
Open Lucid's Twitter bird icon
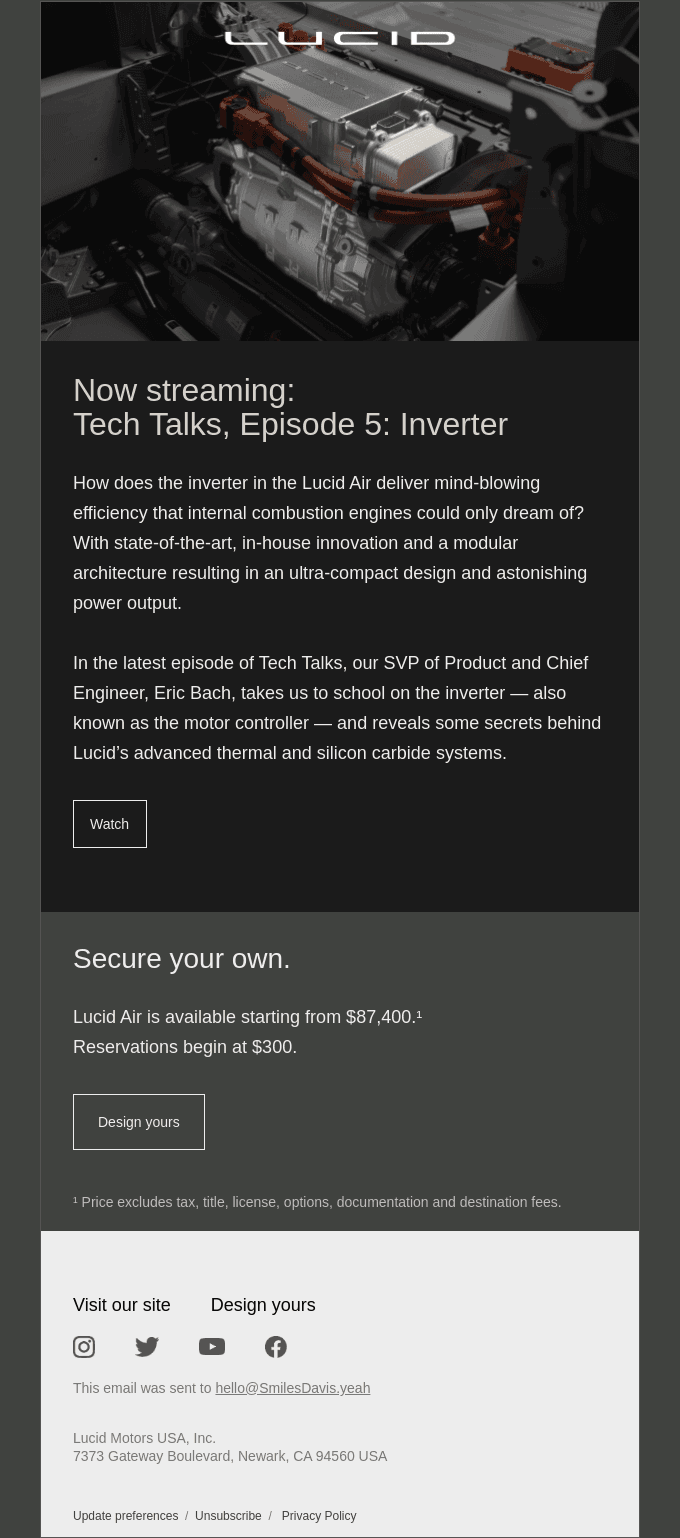click(147, 1347)
